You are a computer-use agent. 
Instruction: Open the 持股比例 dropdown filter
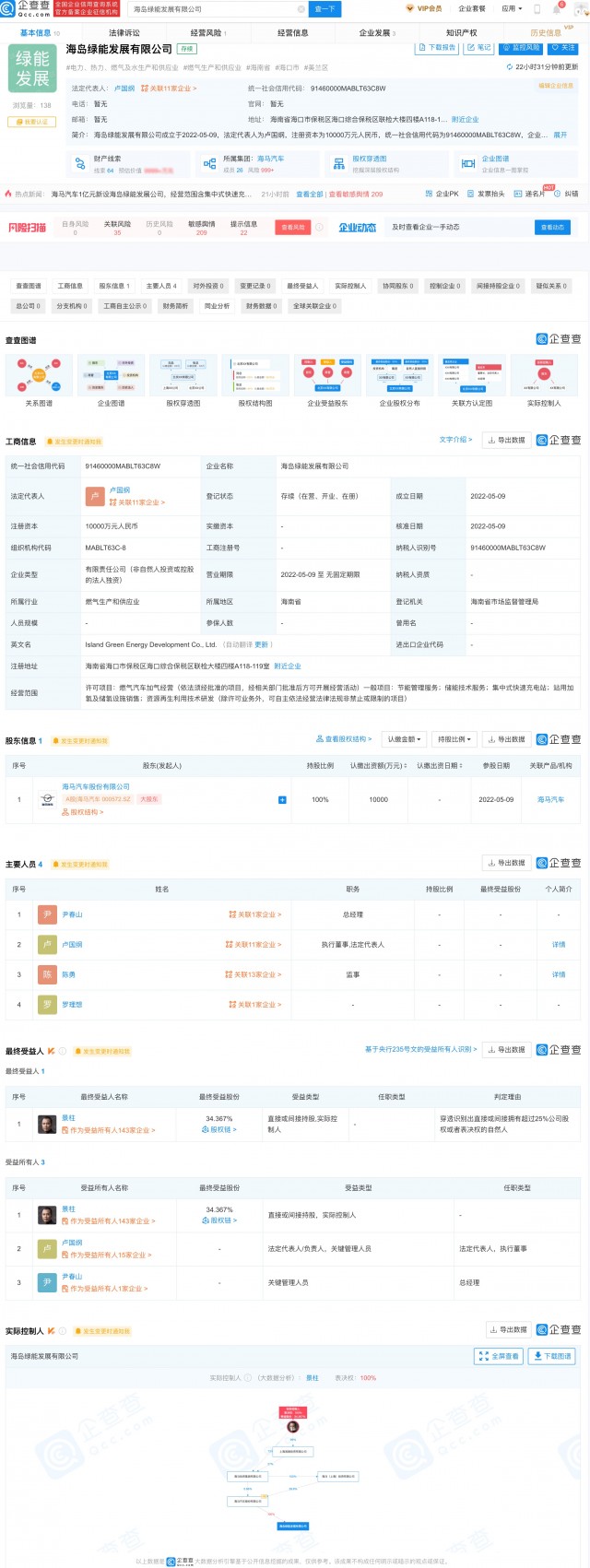[x=455, y=739]
